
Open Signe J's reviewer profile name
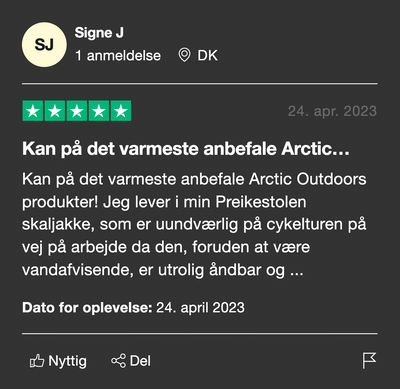(99, 33)
